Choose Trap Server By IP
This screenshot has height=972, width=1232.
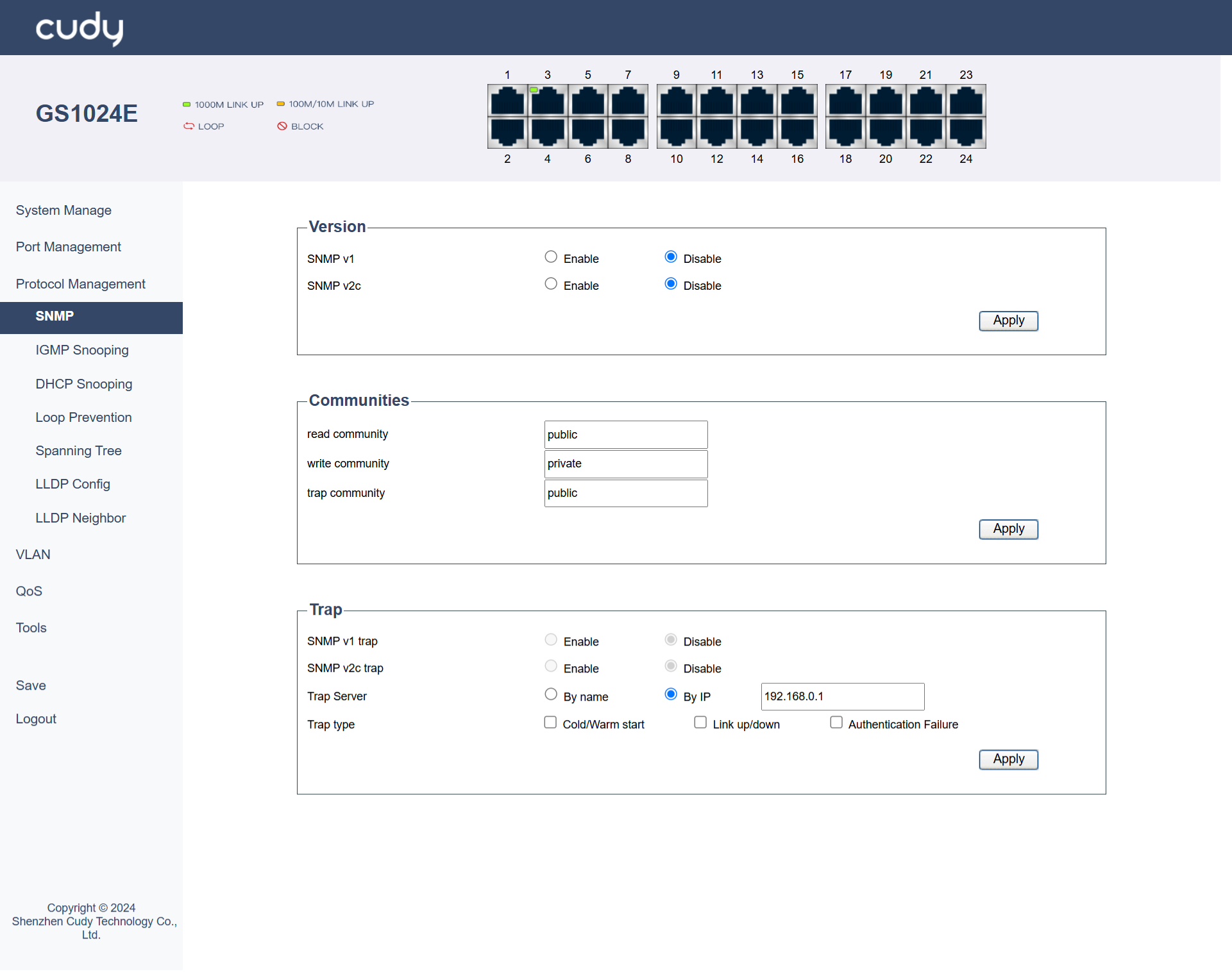click(671, 694)
